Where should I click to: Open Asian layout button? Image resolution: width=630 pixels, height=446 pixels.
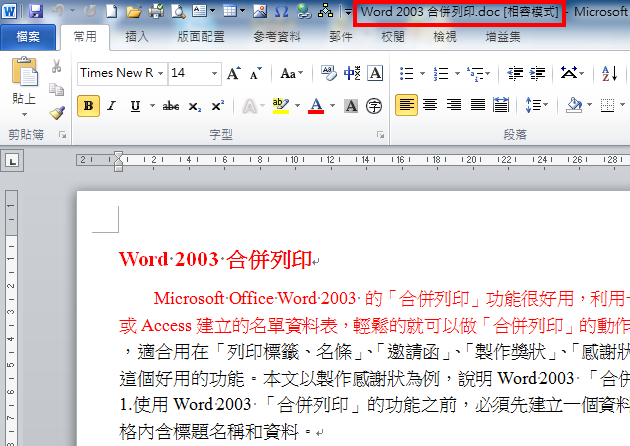572,74
